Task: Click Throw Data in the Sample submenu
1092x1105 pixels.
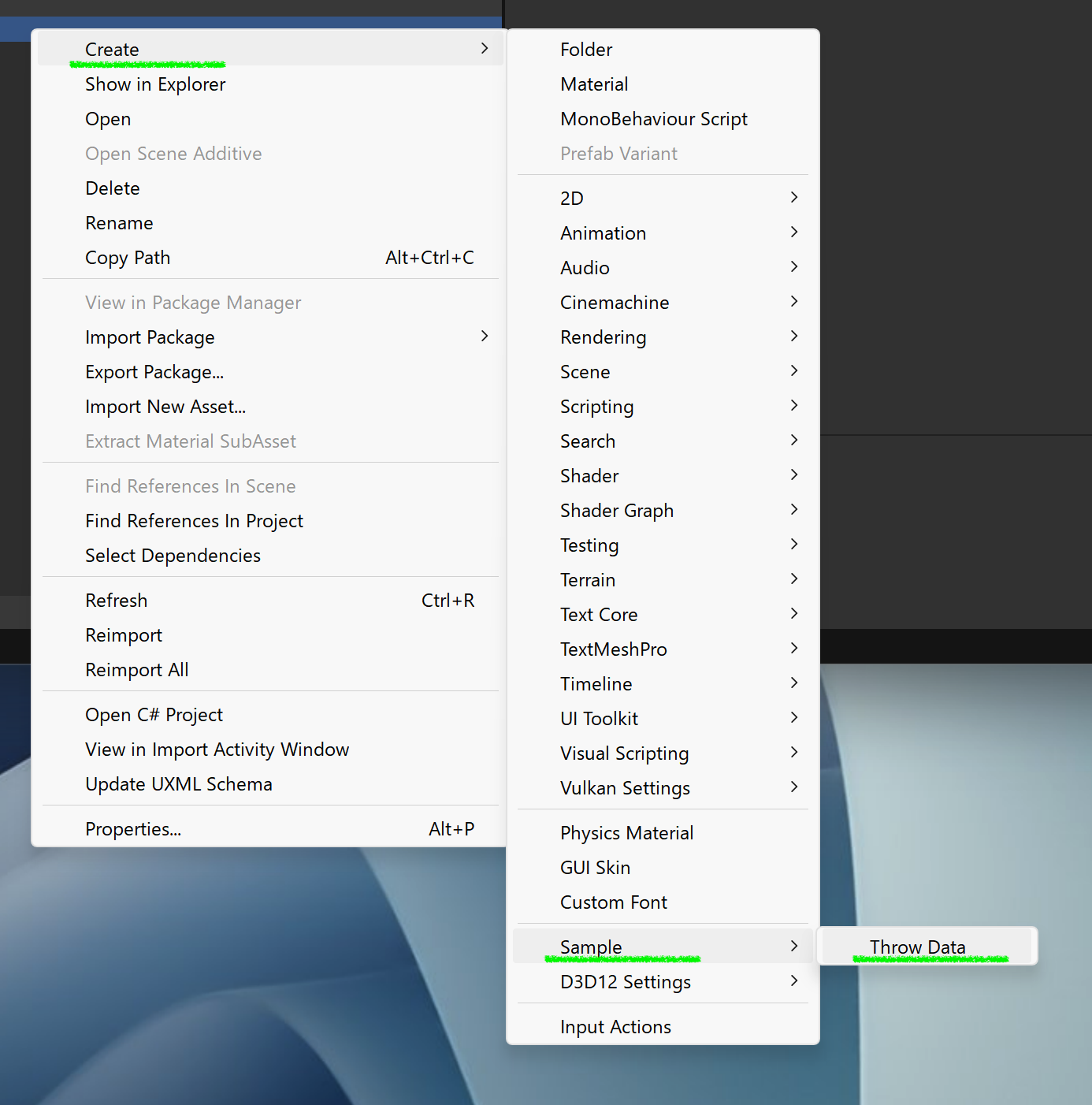Action: pos(917,947)
